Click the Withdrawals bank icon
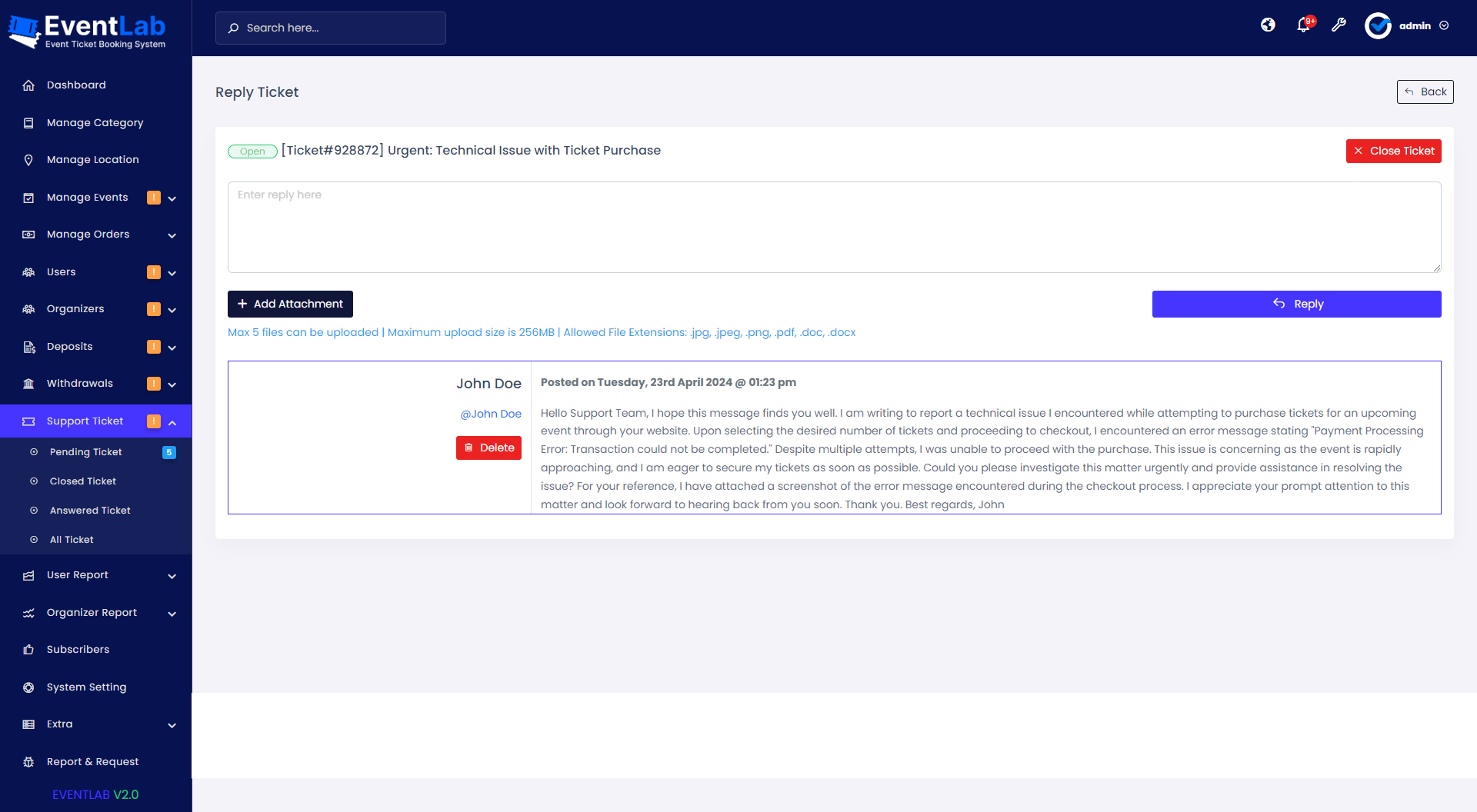 [28, 384]
